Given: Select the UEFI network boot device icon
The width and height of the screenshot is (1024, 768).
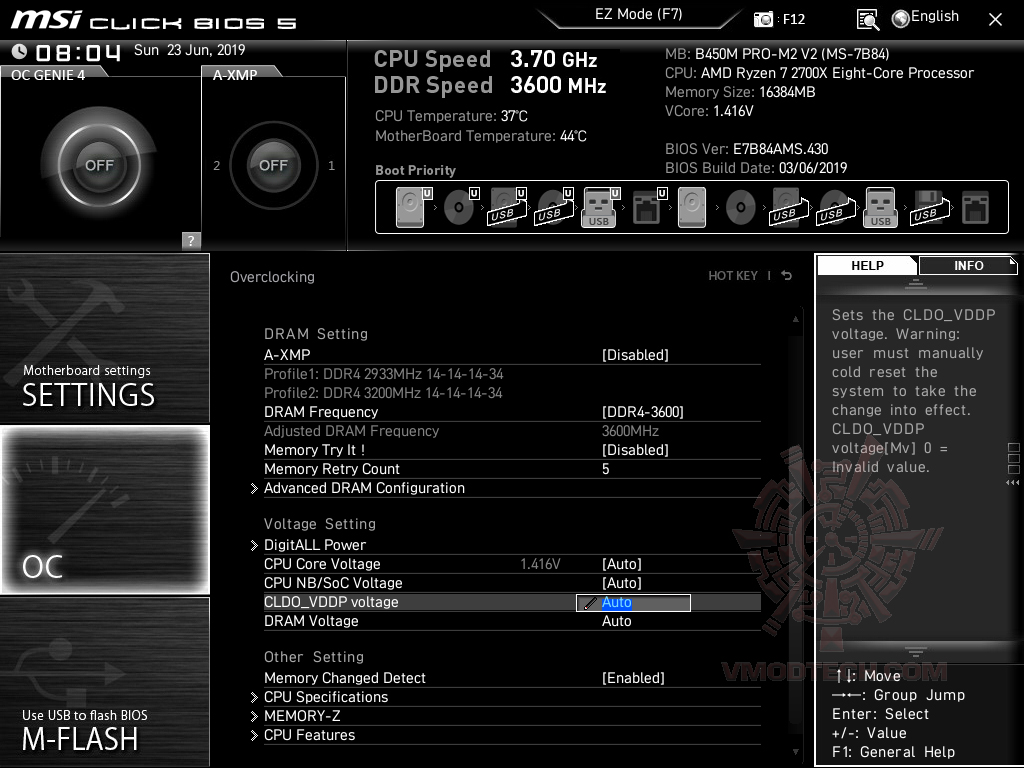Looking at the screenshot, I should tap(647, 207).
